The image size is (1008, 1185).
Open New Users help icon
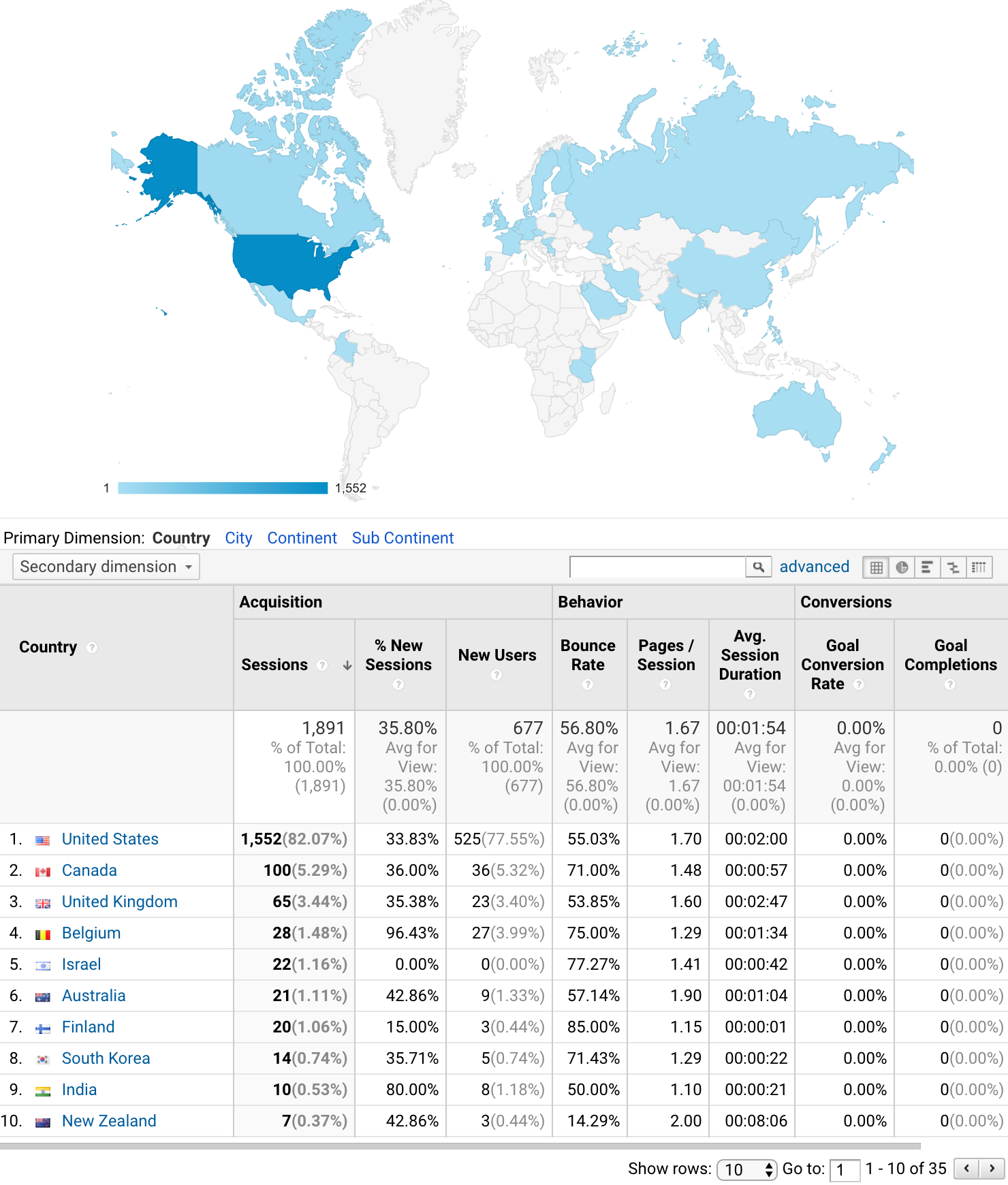[x=497, y=675]
